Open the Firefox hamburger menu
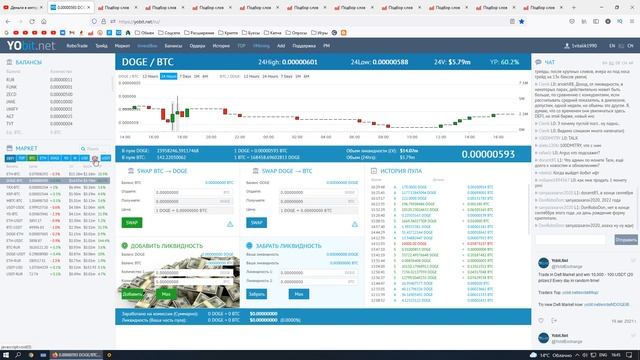This screenshot has width=640, height=360. pyautogui.click(x=632, y=21)
